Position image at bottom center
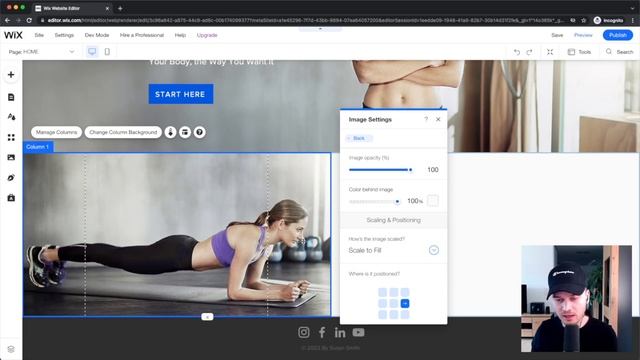640x360 pixels. (x=393, y=314)
